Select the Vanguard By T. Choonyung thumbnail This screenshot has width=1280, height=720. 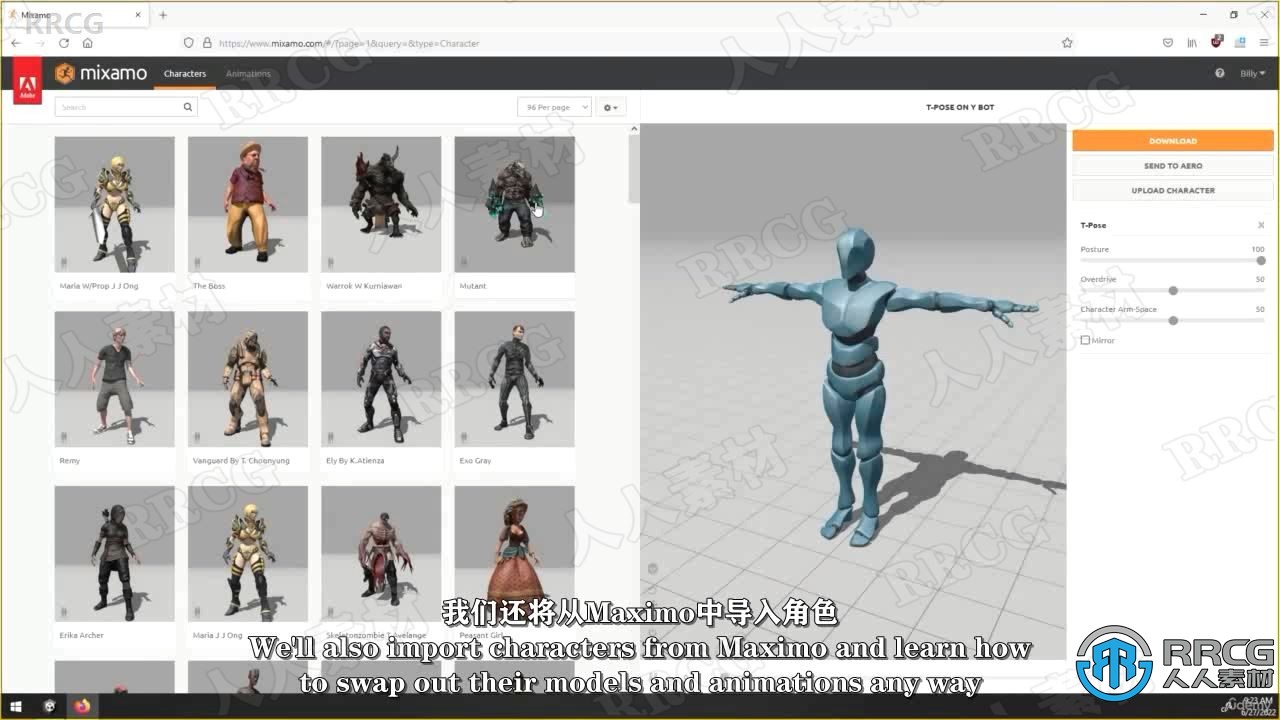[x=247, y=379]
